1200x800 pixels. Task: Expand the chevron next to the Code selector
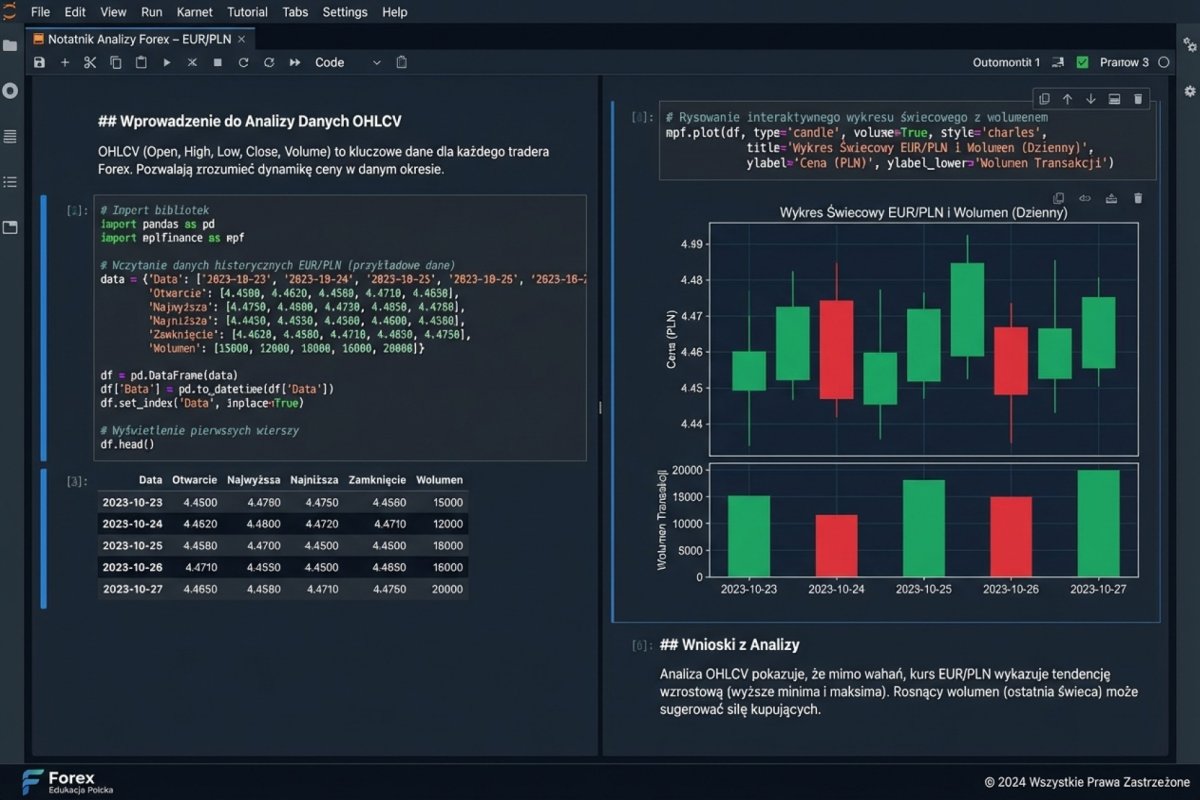pos(376,62)
